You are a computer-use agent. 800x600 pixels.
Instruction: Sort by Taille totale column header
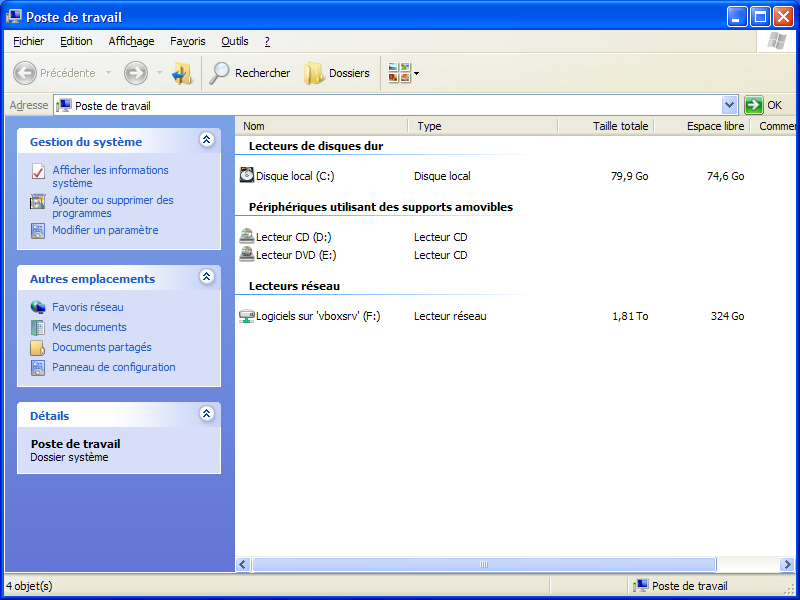coord(619,126)
